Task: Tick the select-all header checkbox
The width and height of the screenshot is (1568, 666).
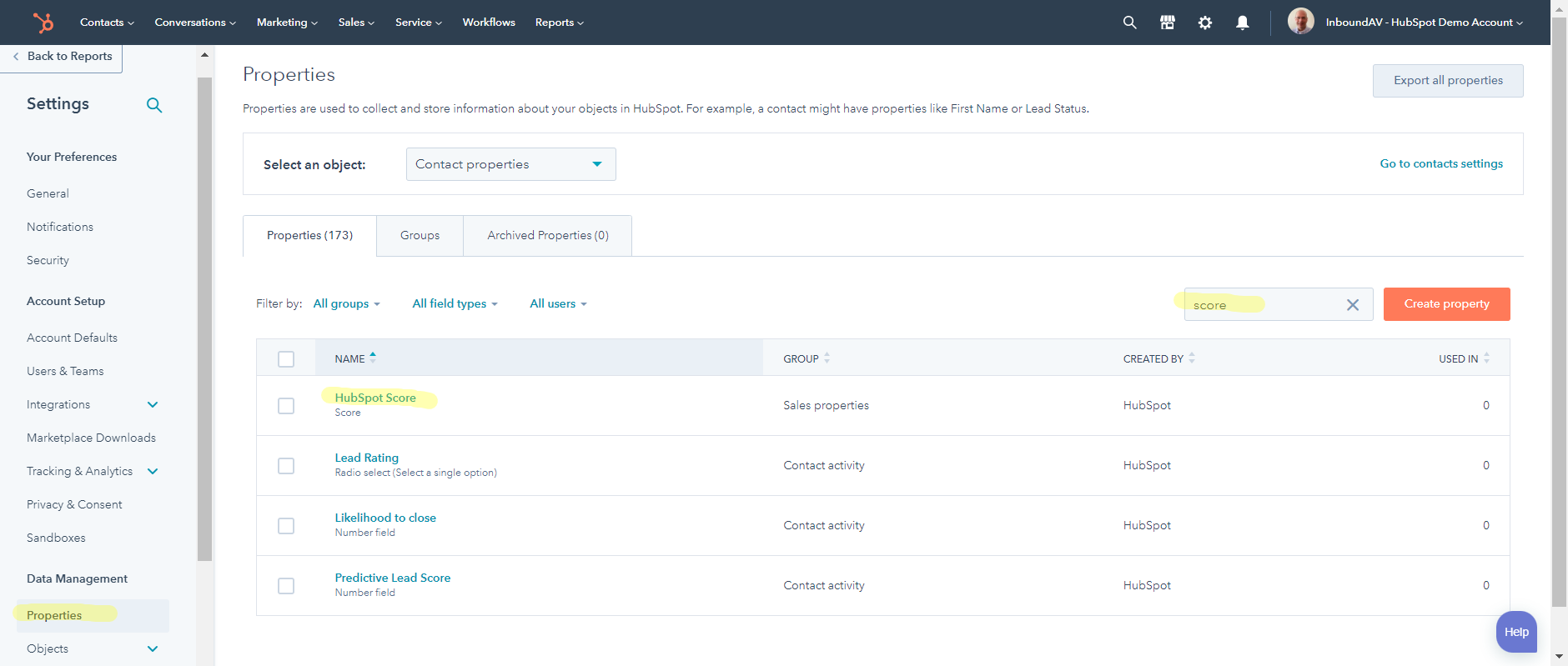Action: point(286,359)
